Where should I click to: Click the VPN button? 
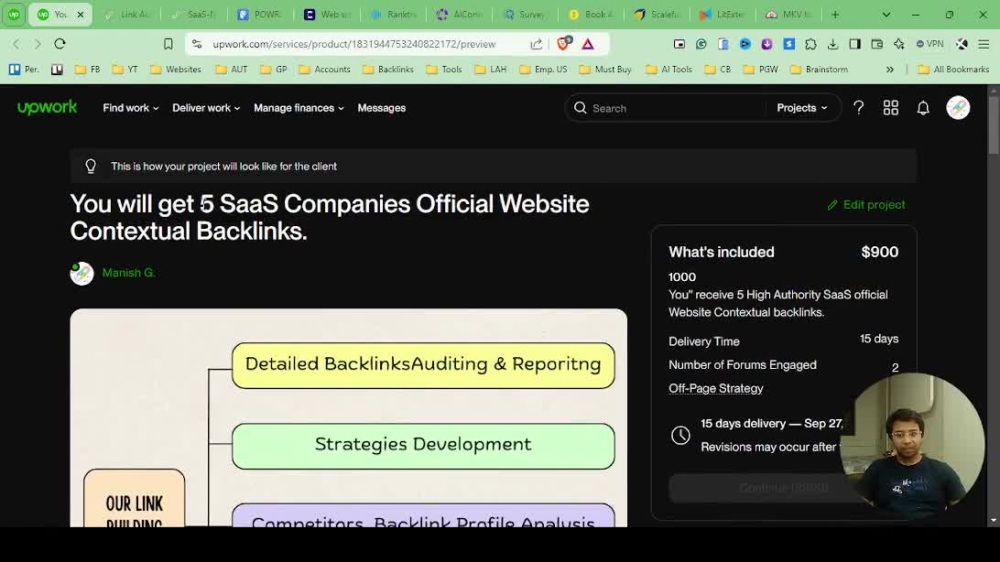pyautogui.click(x=930, y=44)
